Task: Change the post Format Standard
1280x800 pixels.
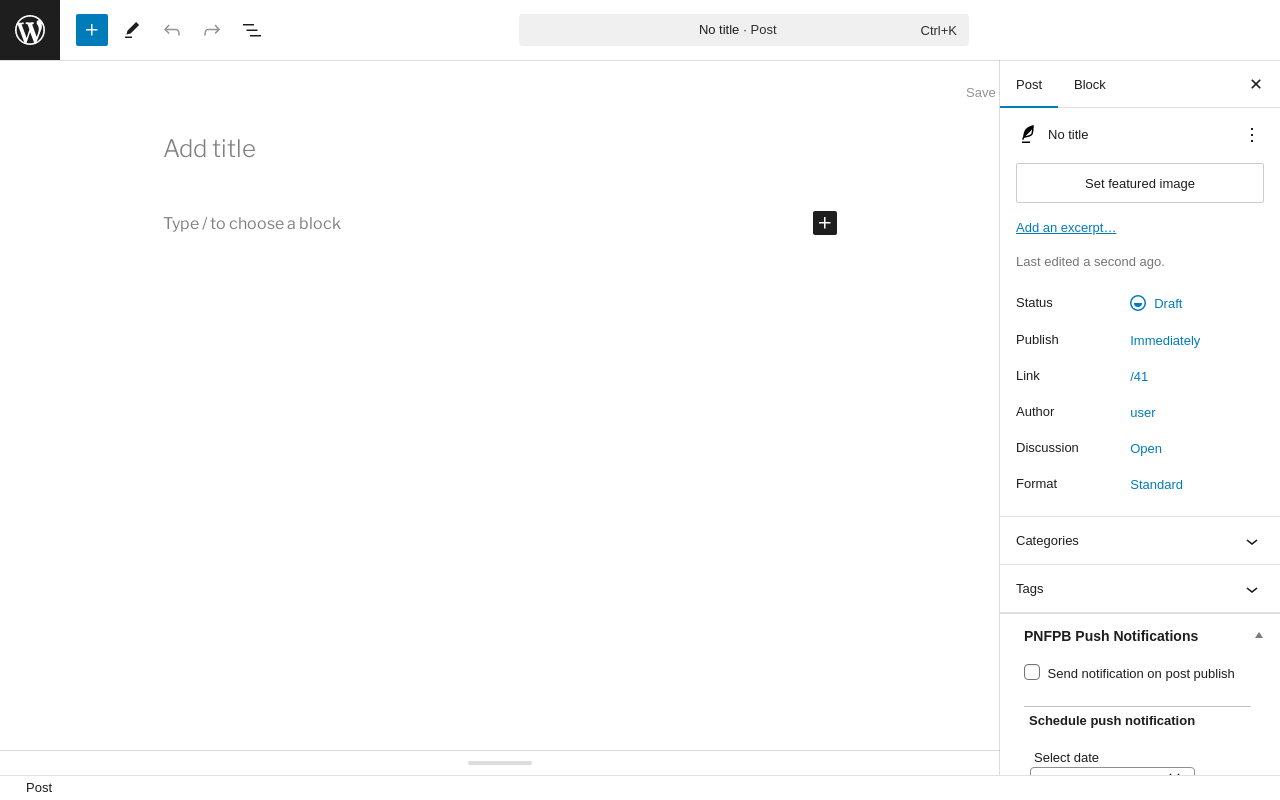Action: (1156, 484)
